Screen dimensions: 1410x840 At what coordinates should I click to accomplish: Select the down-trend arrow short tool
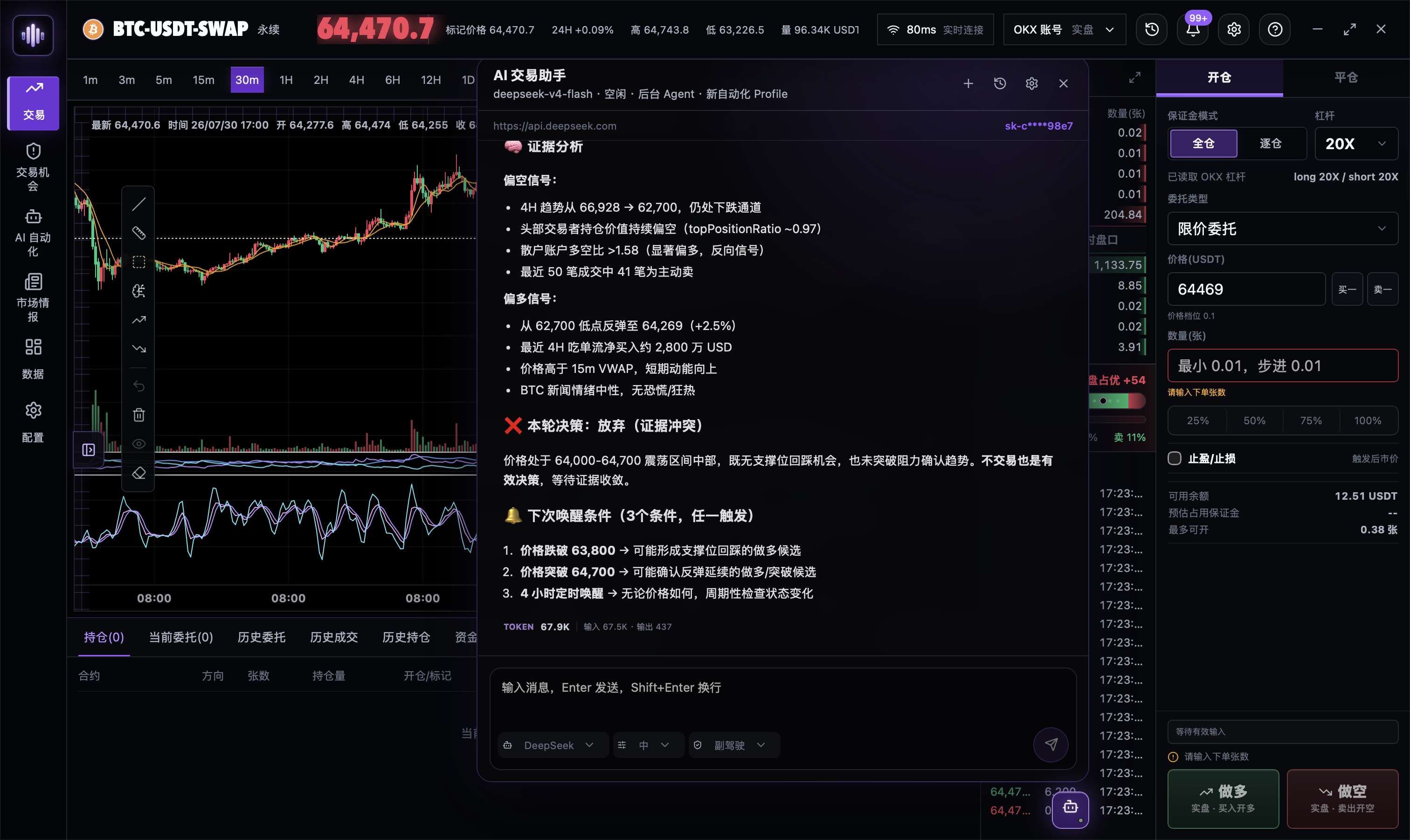pyautogui.click(x=138, y=349)
